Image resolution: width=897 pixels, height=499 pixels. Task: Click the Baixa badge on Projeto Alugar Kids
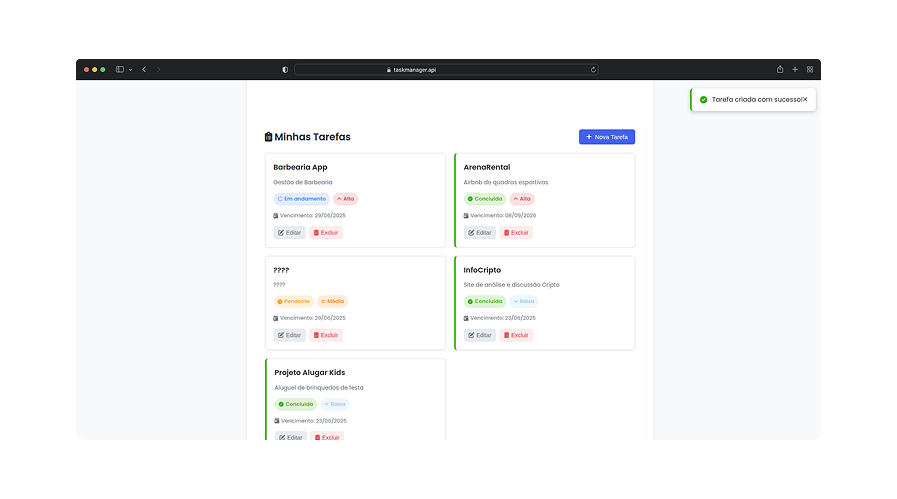click(x=335, y=404)
